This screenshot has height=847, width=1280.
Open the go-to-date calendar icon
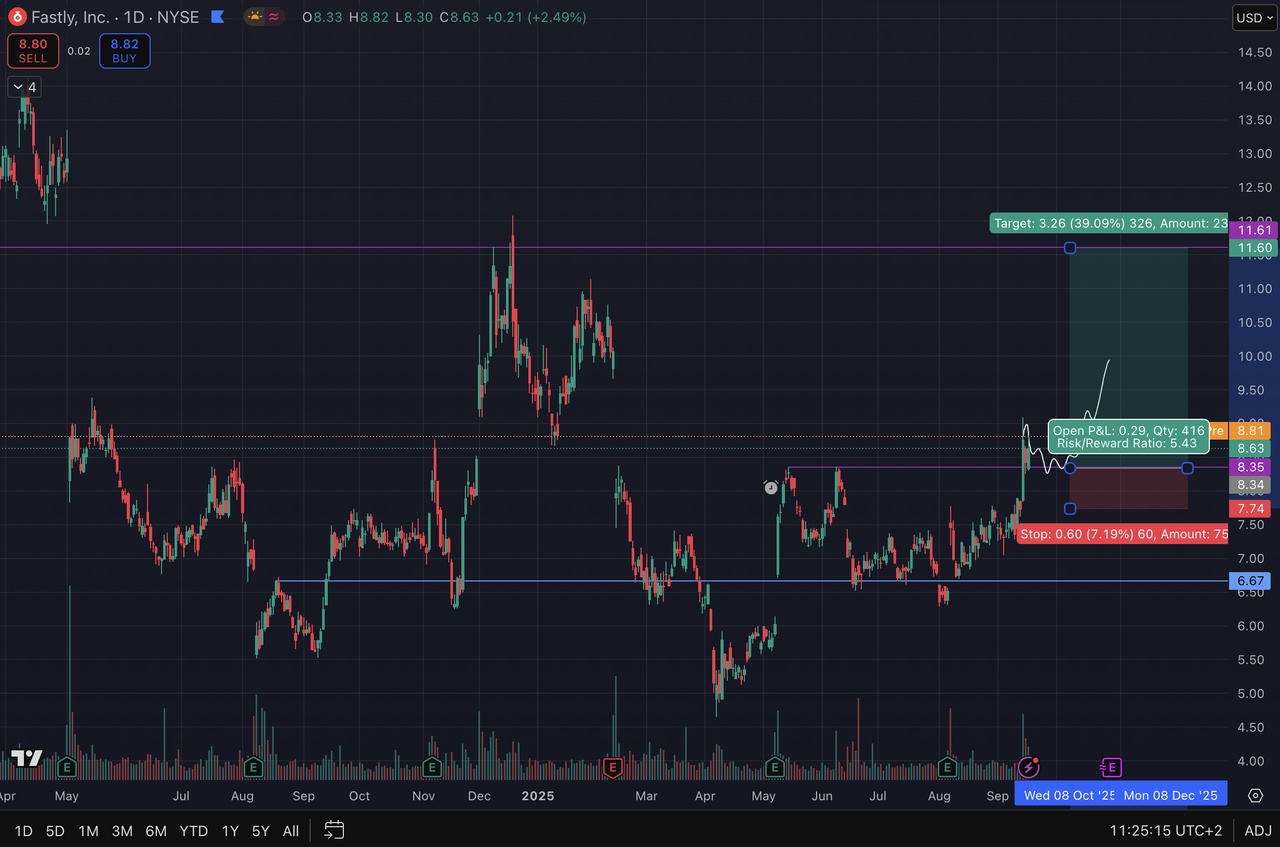pyautogui.click(x=335, y=830)
